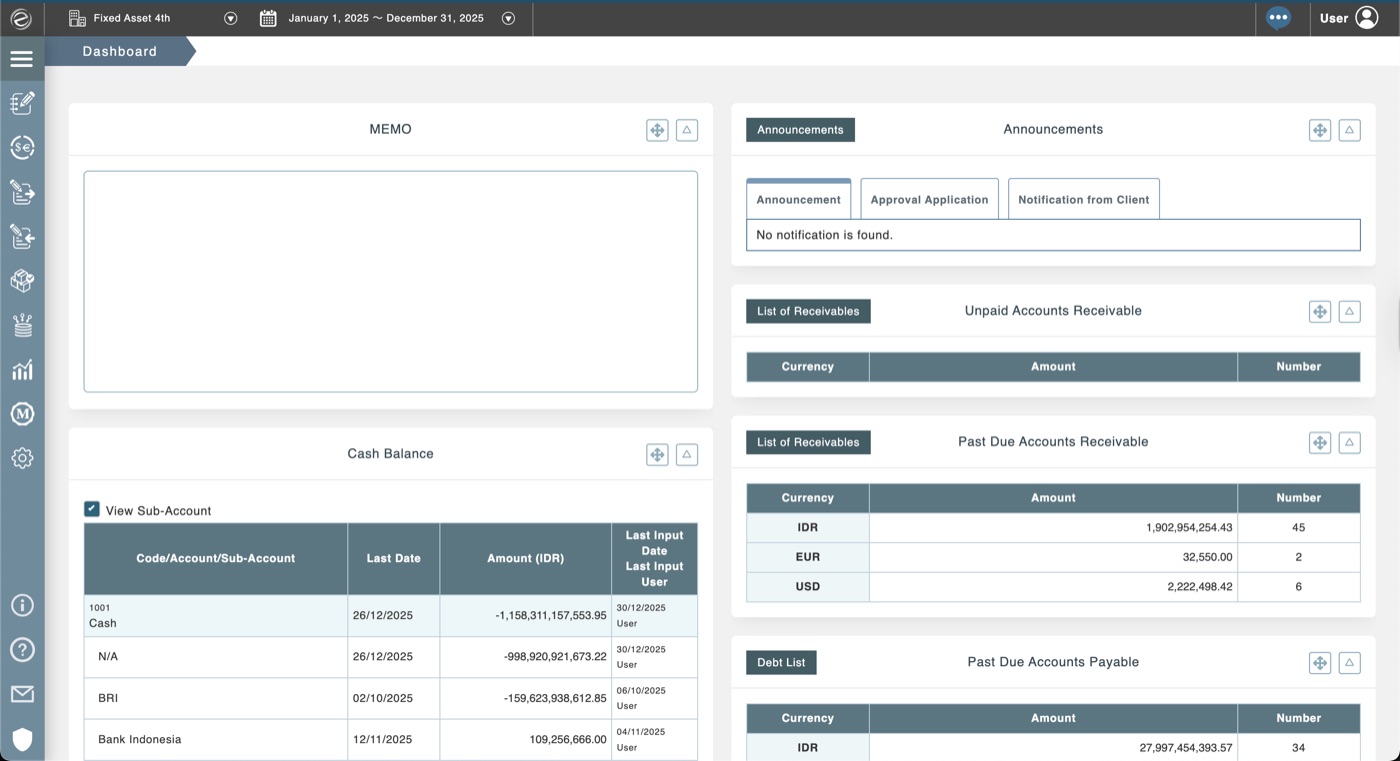1400x761 pixels.
Task: Open List of Receivables for Past Due Accounts Receivable
Action: click(807, 441)
